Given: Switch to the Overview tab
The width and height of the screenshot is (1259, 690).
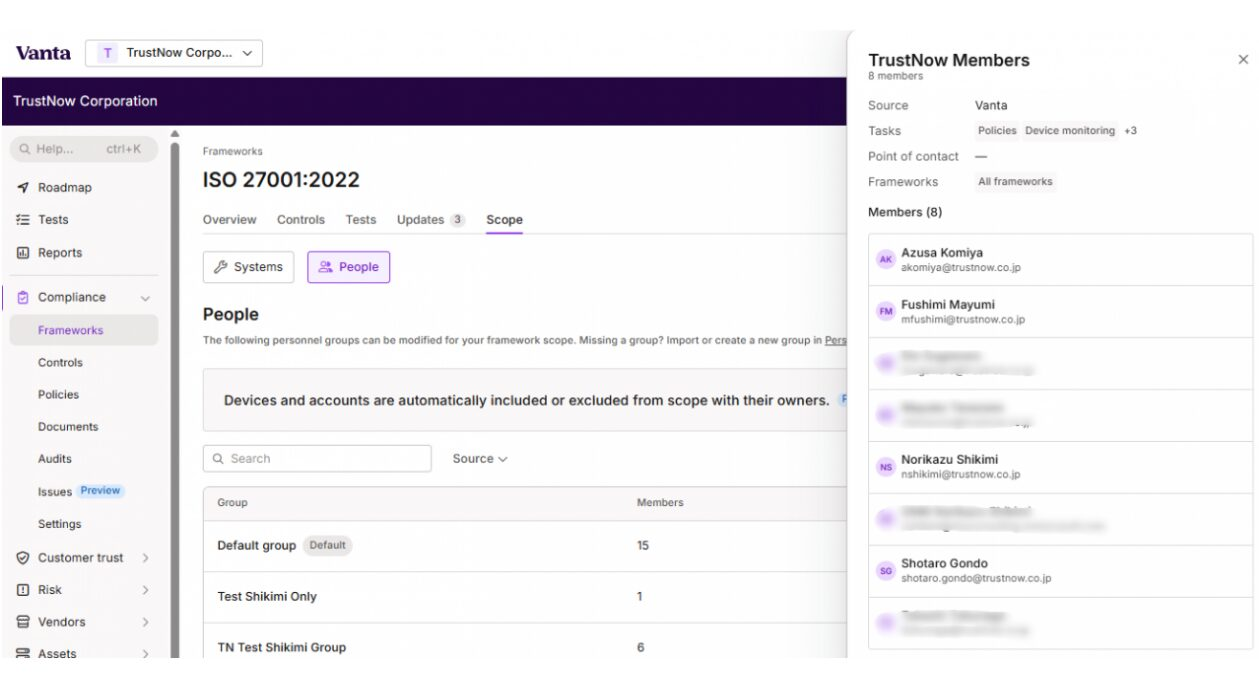Looking at the screenshot, I should 229,220.
